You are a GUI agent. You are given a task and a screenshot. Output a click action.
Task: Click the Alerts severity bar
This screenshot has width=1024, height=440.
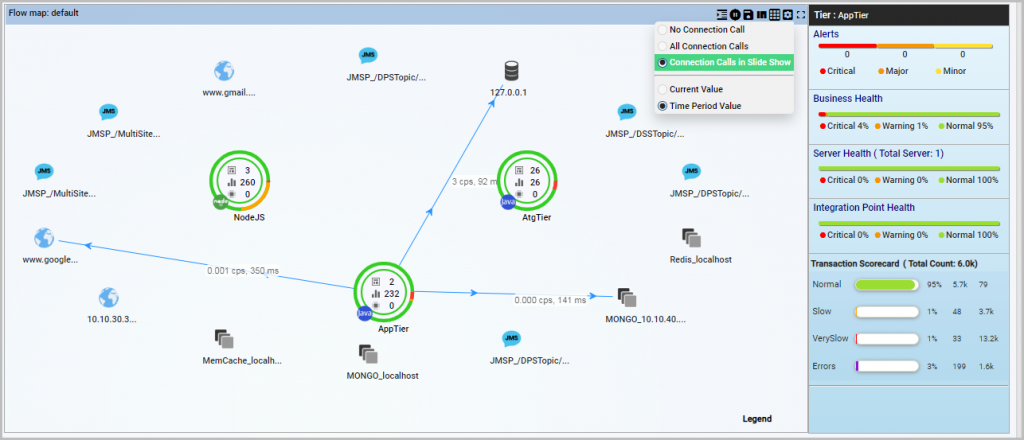click(x=905, y=46)
